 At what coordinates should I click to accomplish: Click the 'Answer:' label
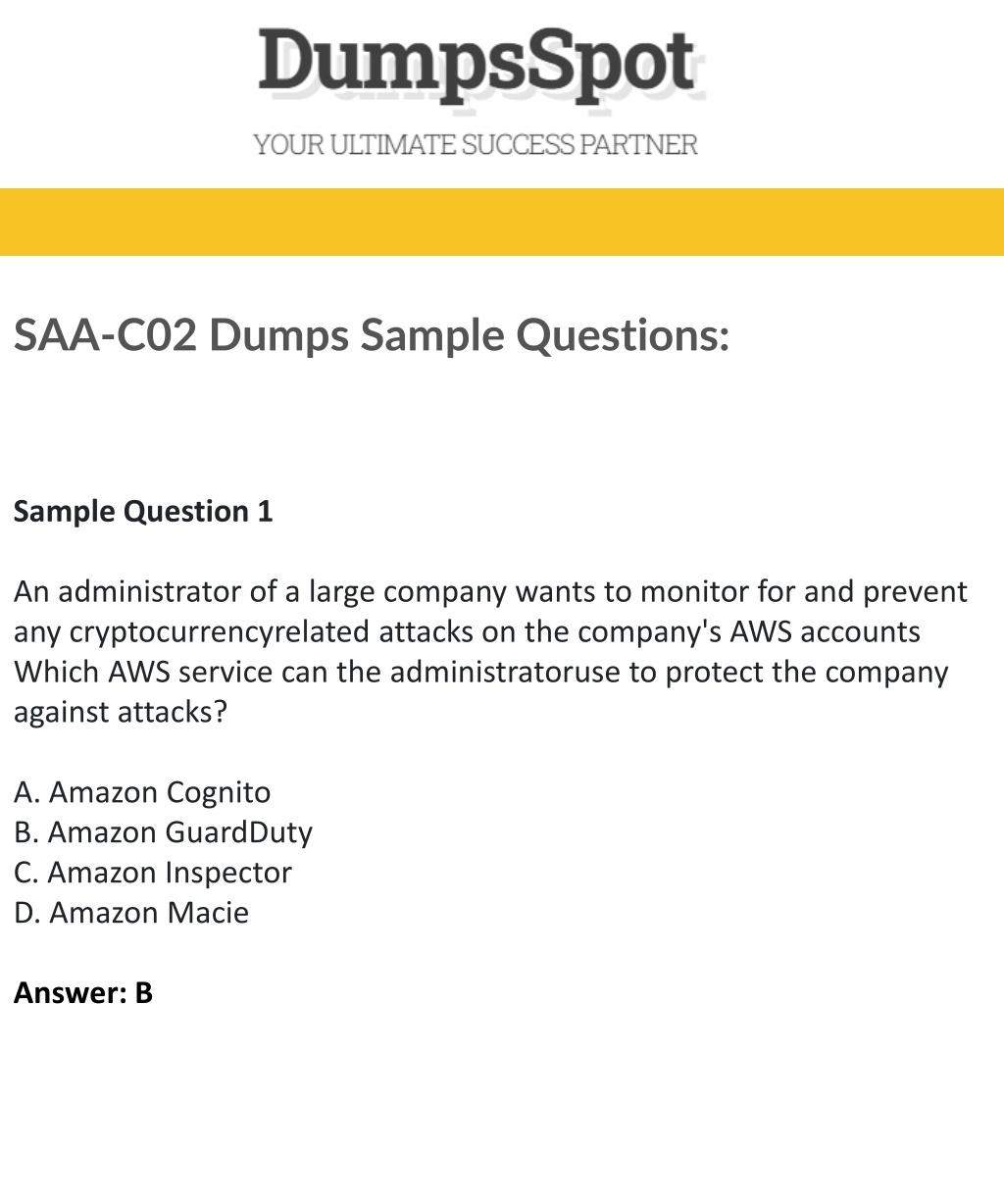tap(71, 993)
